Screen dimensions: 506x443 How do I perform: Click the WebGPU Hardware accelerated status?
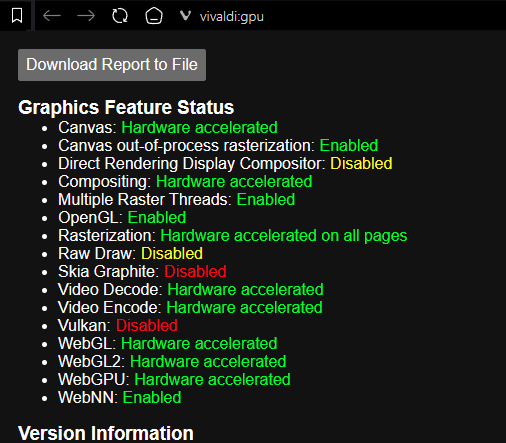coord(212,380)
